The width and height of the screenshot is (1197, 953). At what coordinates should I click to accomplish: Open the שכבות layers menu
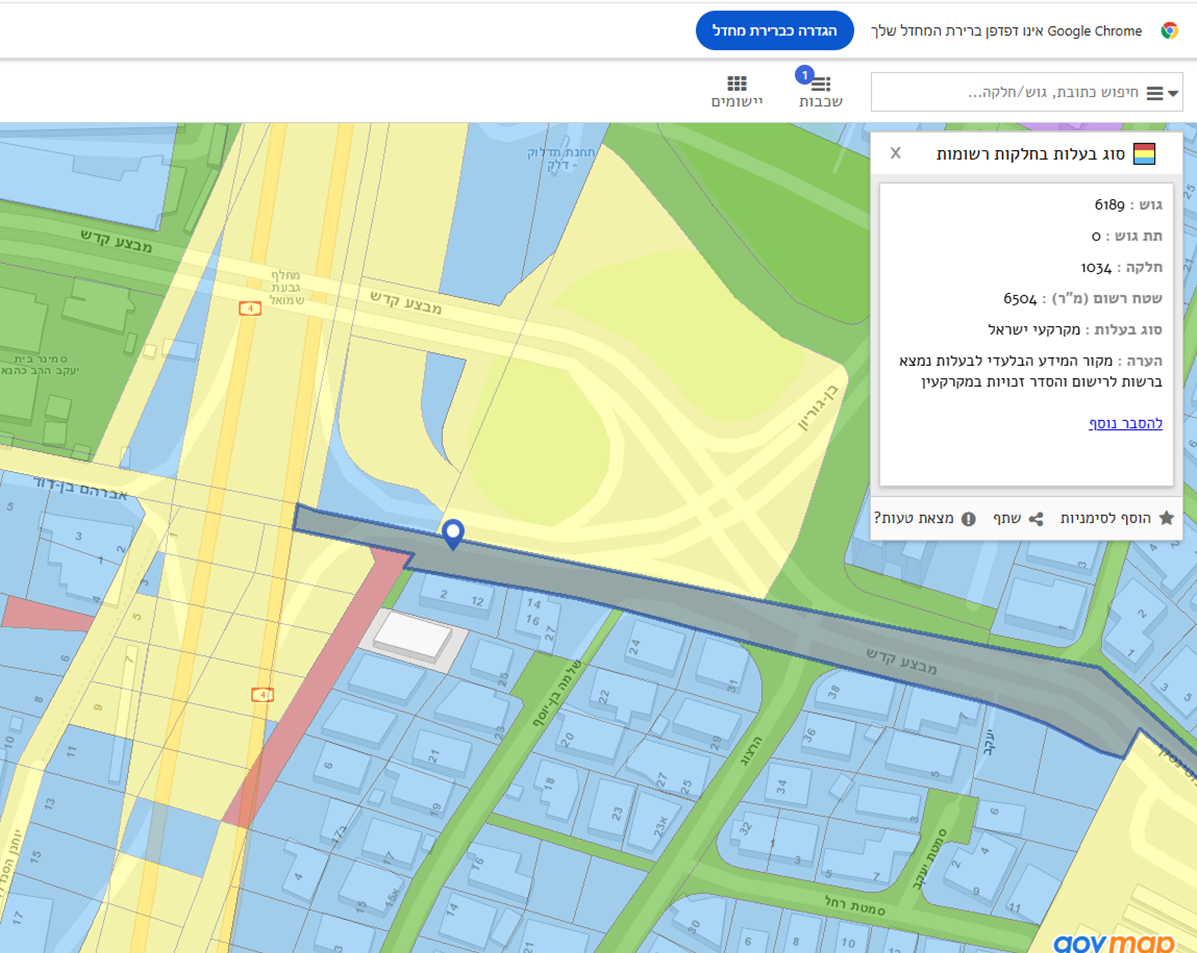[x=821, y=92]
